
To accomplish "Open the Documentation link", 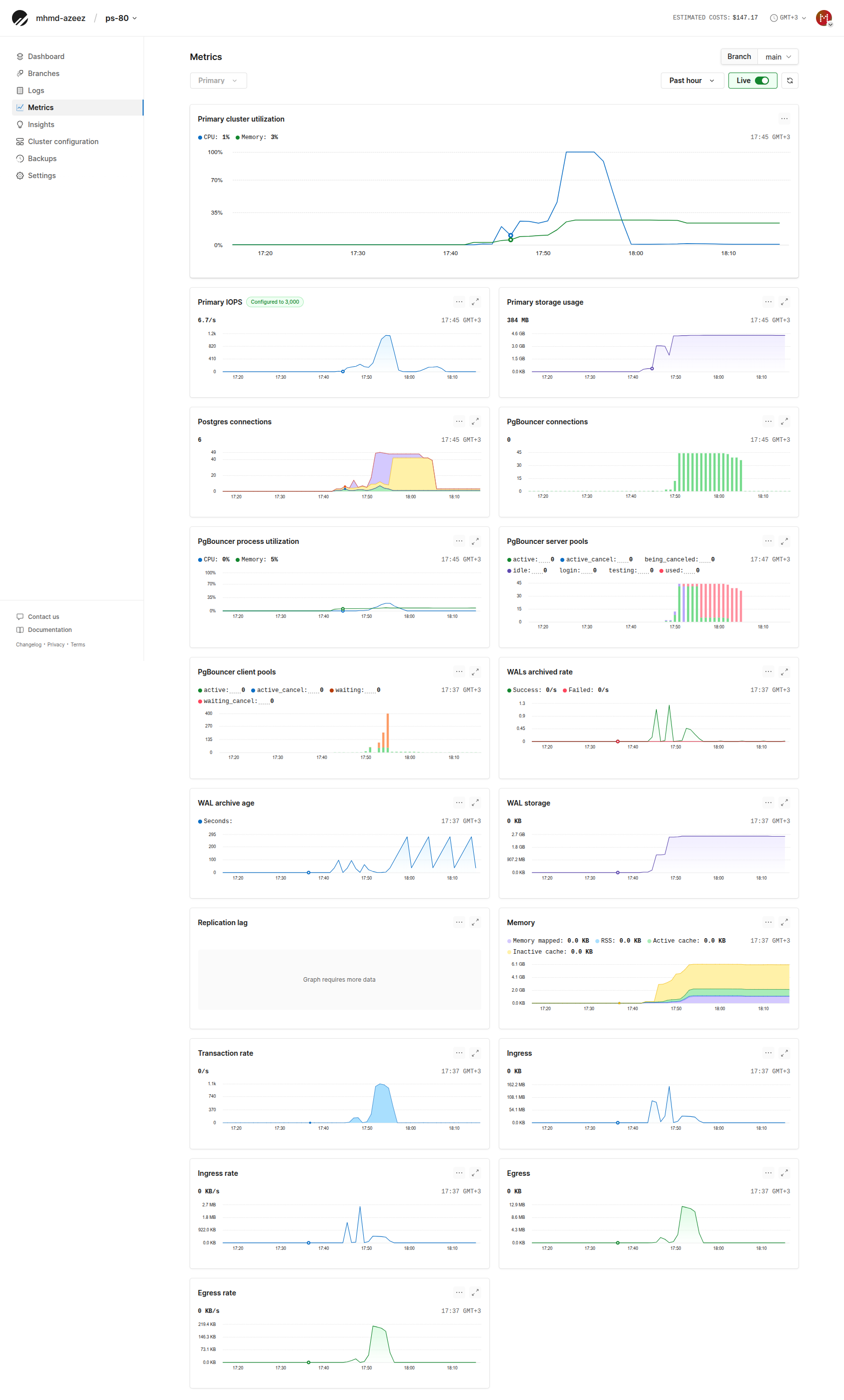I will point(50,629).
